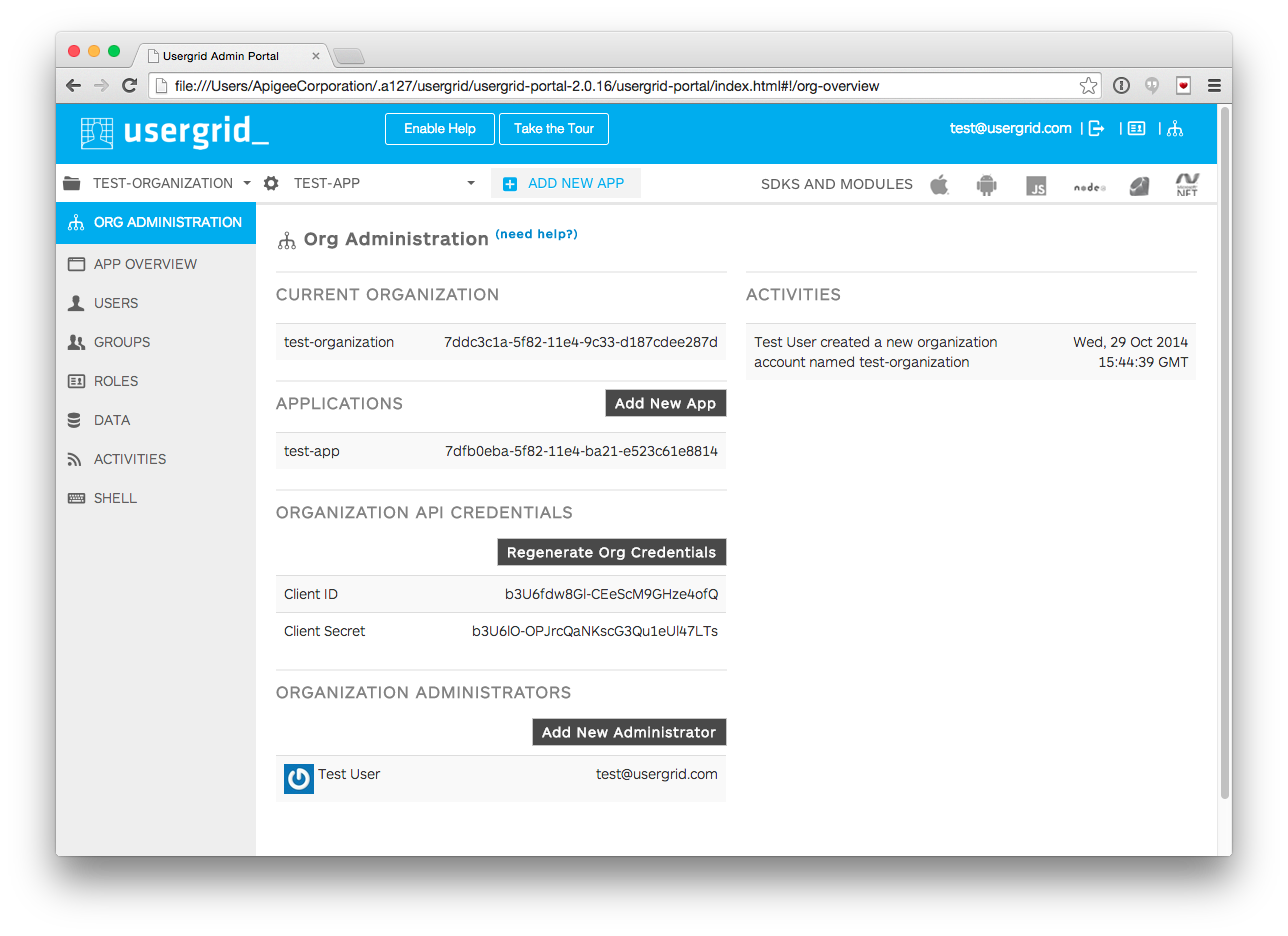The width and height of the screenshot is (1288, 936).
Task: Click the grey speech-bubble extension icon
Action: 1152,86
